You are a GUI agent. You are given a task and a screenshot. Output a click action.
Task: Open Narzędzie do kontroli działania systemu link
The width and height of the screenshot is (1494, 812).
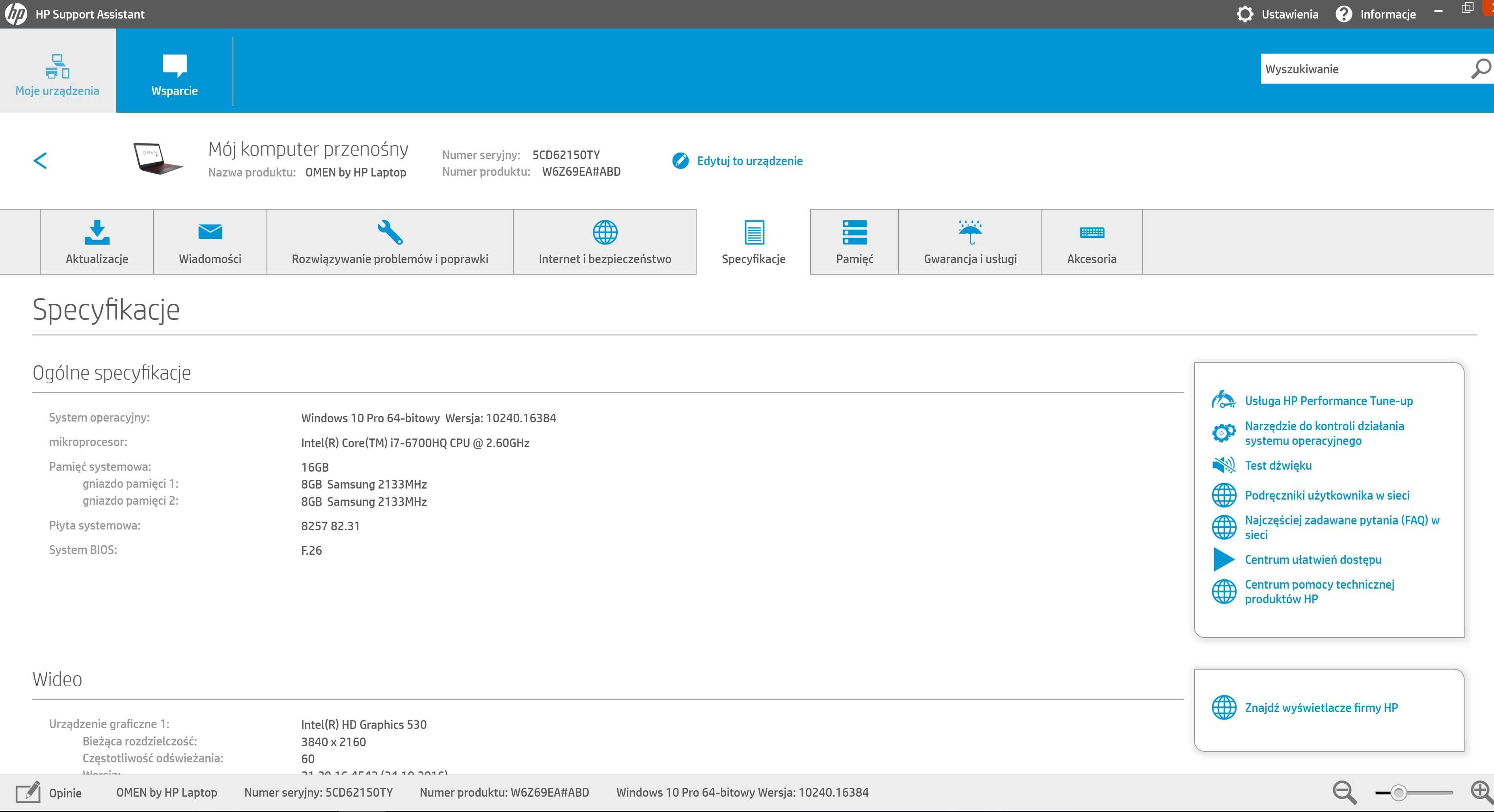(x=1324, y=433)
